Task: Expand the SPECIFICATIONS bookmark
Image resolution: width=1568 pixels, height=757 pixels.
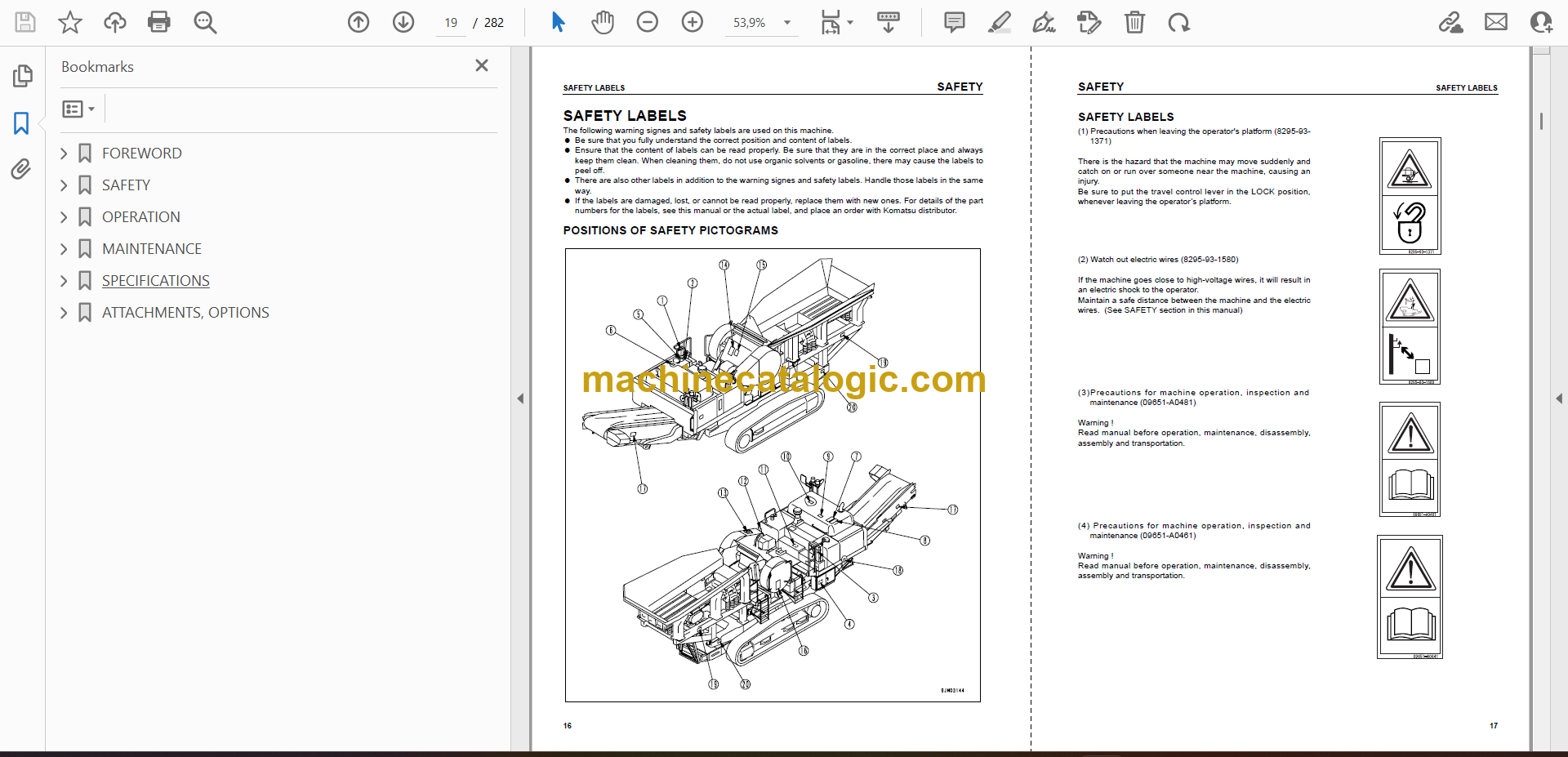Action: [64, 281]
